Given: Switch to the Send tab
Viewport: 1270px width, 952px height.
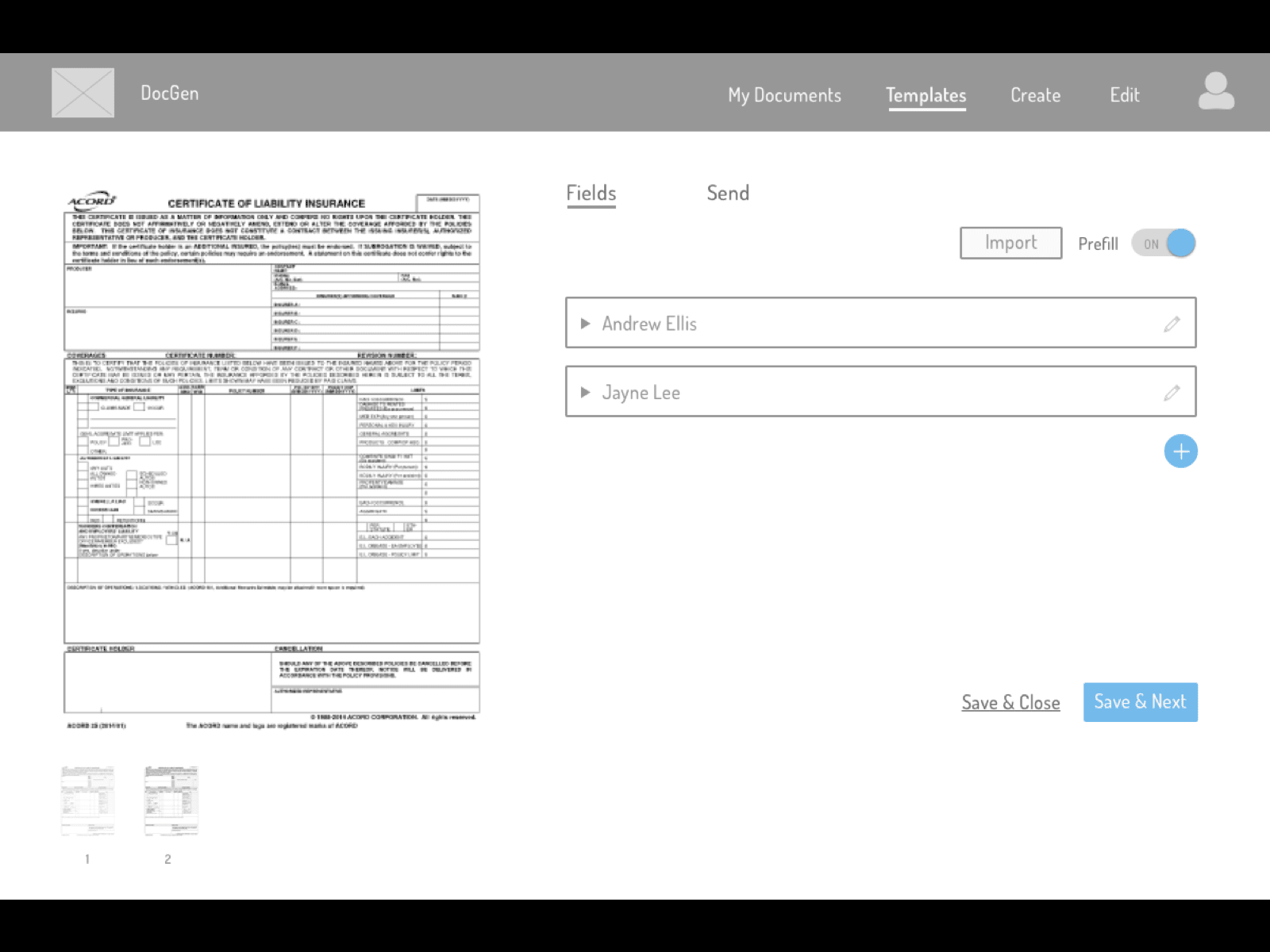Looking at the screenshot, I should (x=728, y=193).
